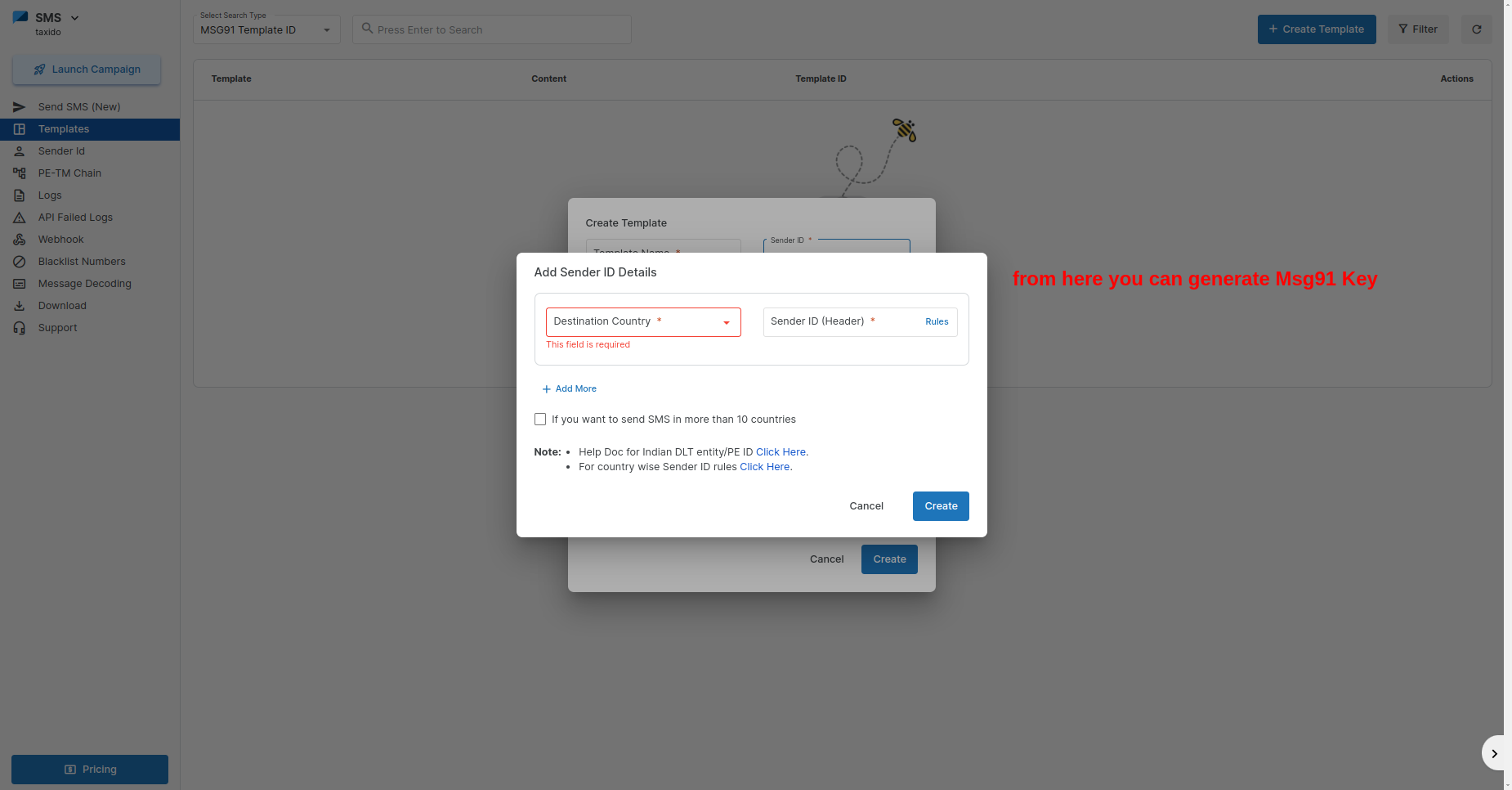
Task: Open Click Here link for DLT help doc
Action: (x=781, y=452)
